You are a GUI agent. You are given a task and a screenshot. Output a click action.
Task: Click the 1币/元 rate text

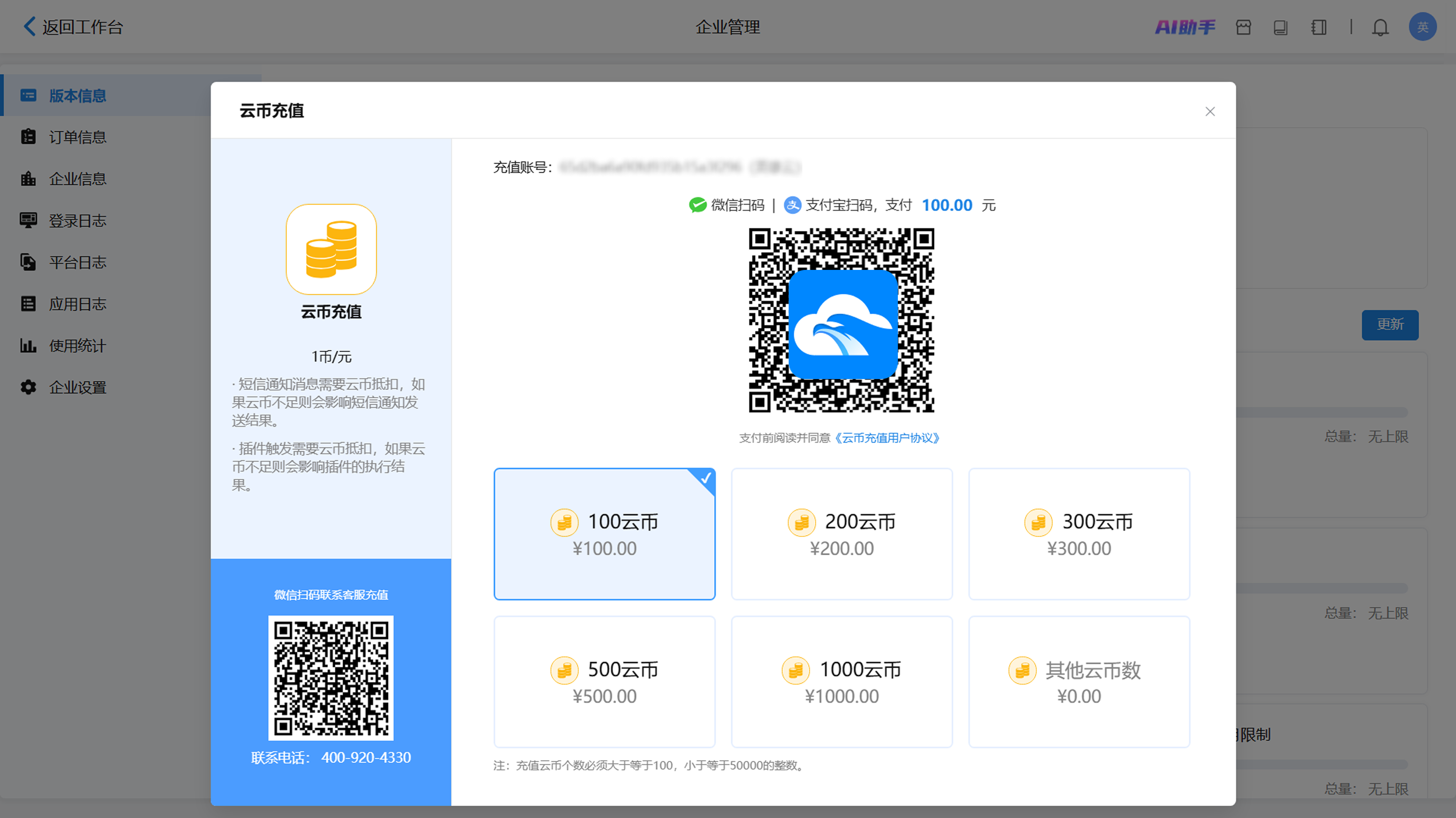coord(331,356)
